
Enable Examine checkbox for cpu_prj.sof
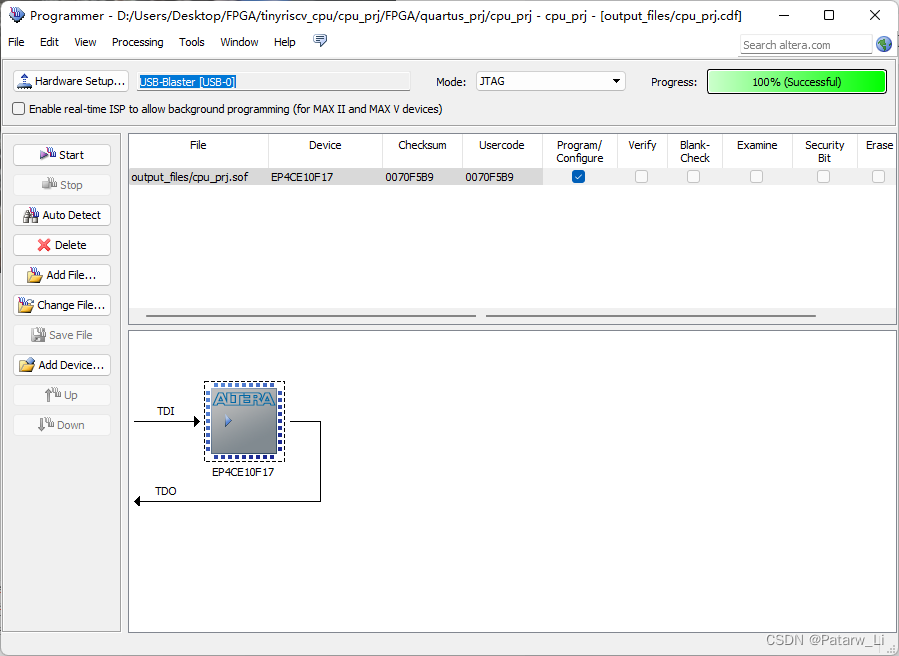pos(757,177)
